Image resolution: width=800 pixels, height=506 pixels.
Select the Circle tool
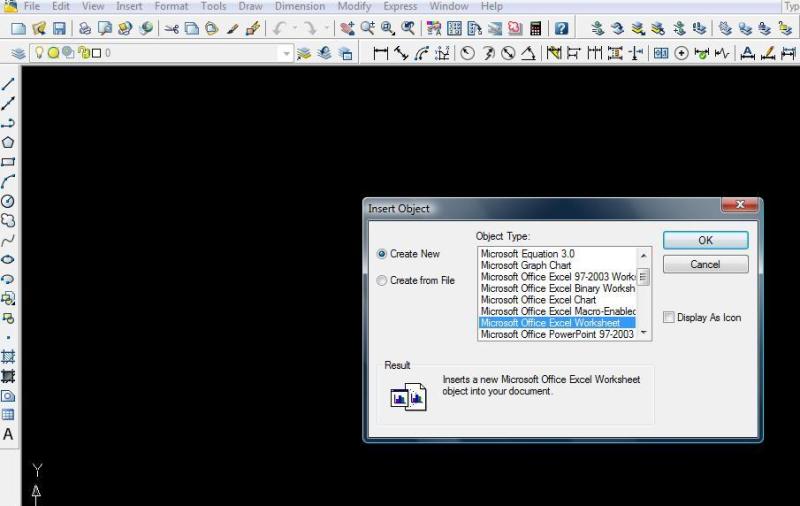coord(8,201)
